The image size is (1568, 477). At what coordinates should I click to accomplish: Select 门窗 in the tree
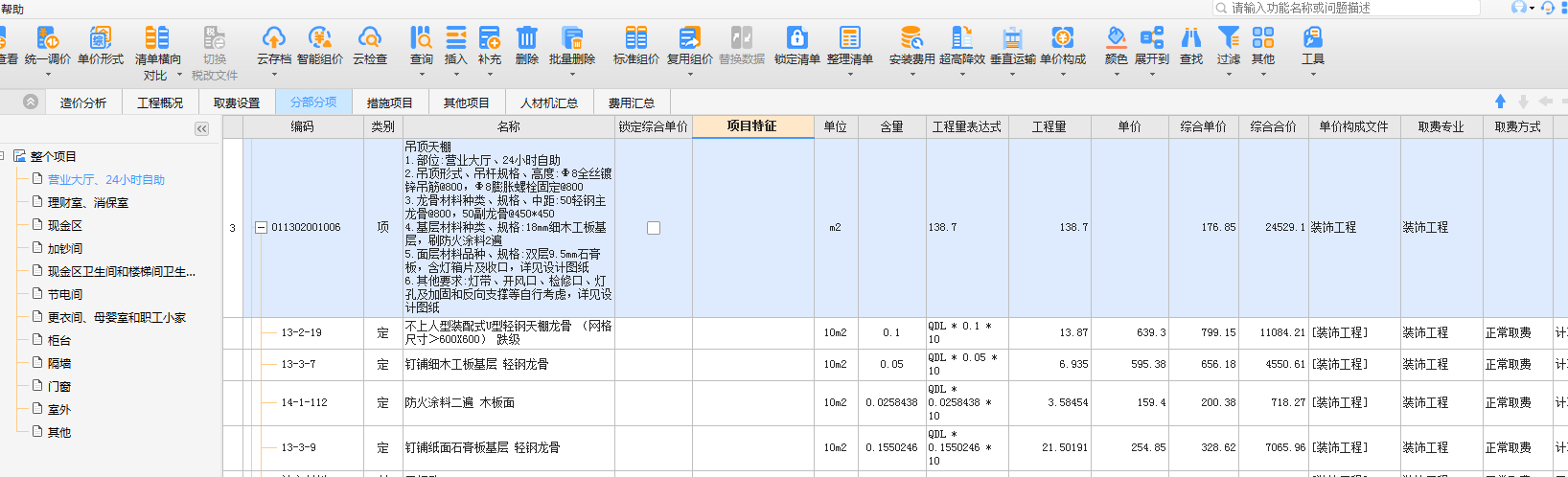point(59,386)
